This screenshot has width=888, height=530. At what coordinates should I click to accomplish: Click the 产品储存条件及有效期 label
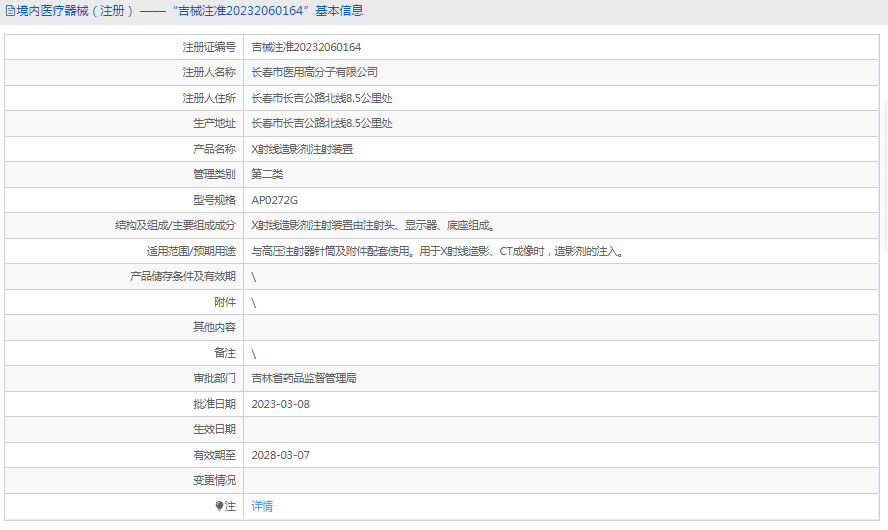tap(182, 276)
